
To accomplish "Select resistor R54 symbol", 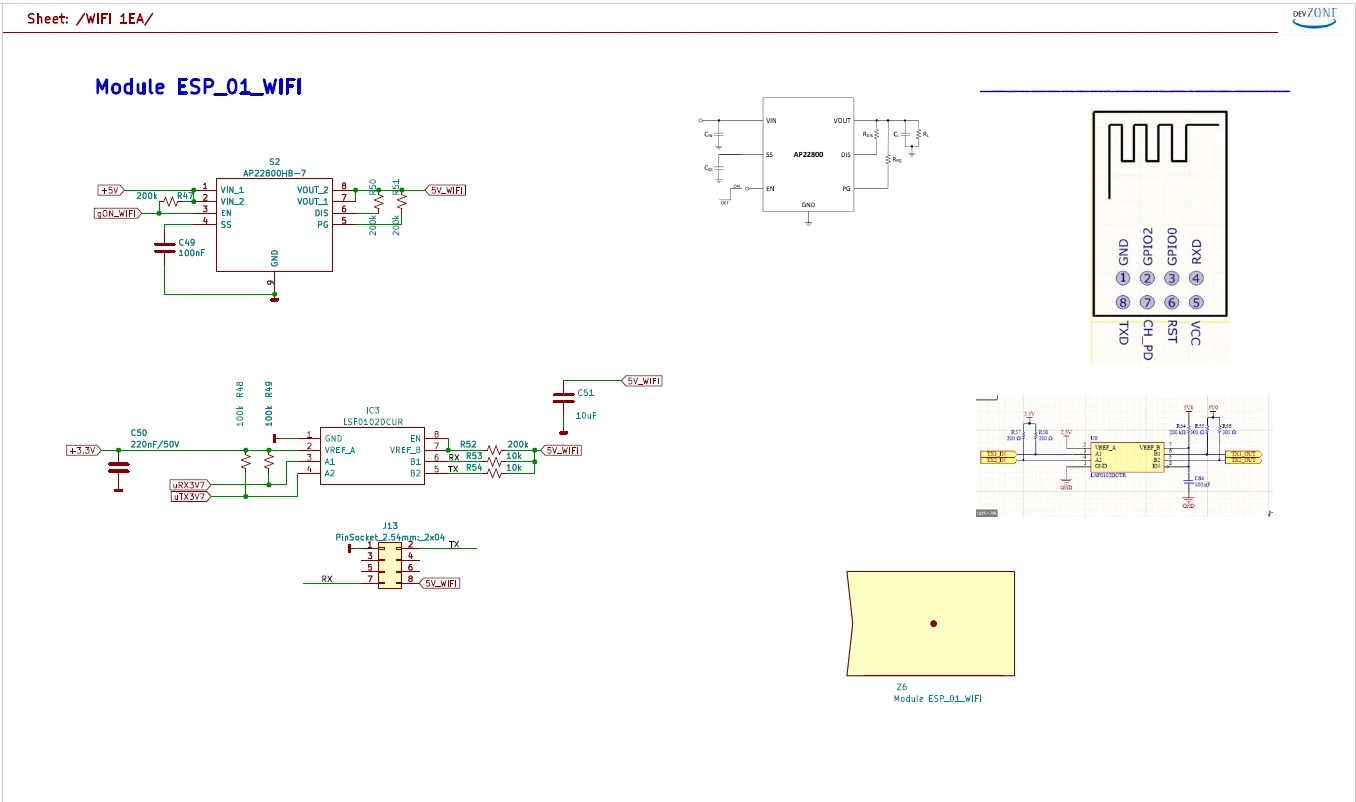I will (494, 474).
